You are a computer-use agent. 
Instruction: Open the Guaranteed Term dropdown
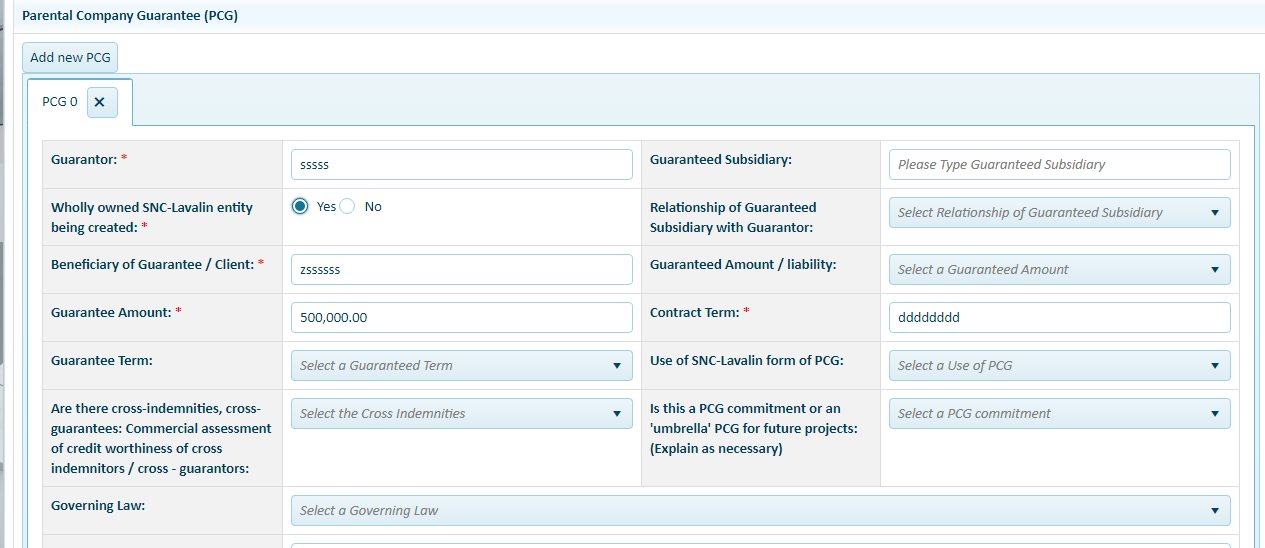(x=460, y=366)
